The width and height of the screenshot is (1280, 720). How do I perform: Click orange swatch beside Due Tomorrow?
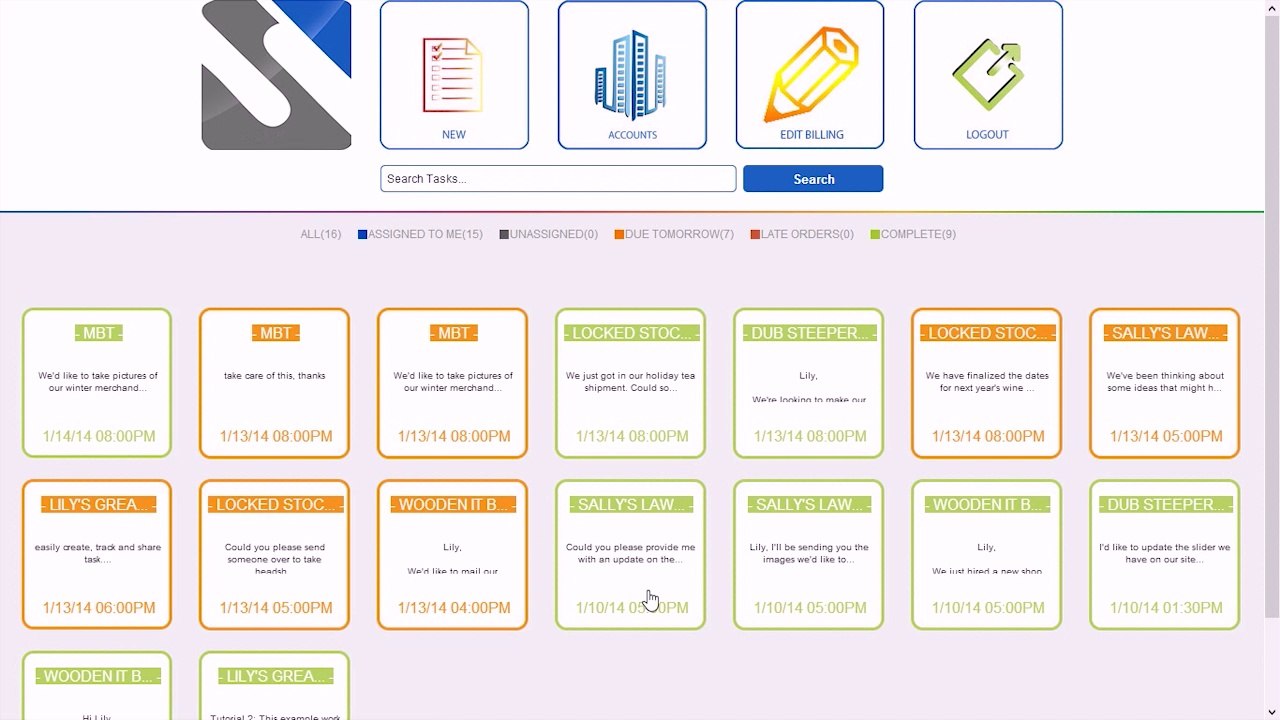coord(620,235)
